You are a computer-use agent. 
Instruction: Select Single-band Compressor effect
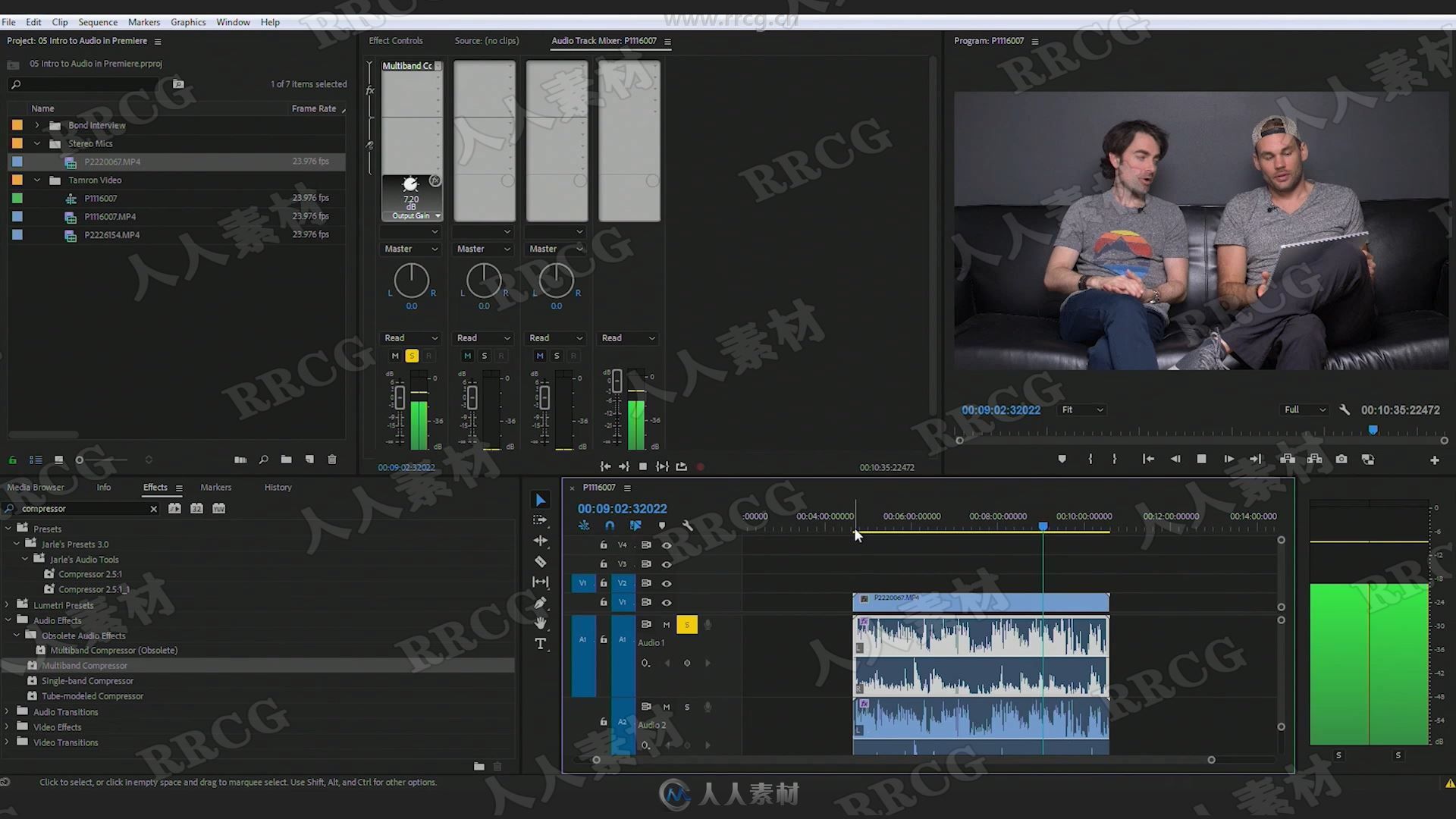(x=87, y=681)
